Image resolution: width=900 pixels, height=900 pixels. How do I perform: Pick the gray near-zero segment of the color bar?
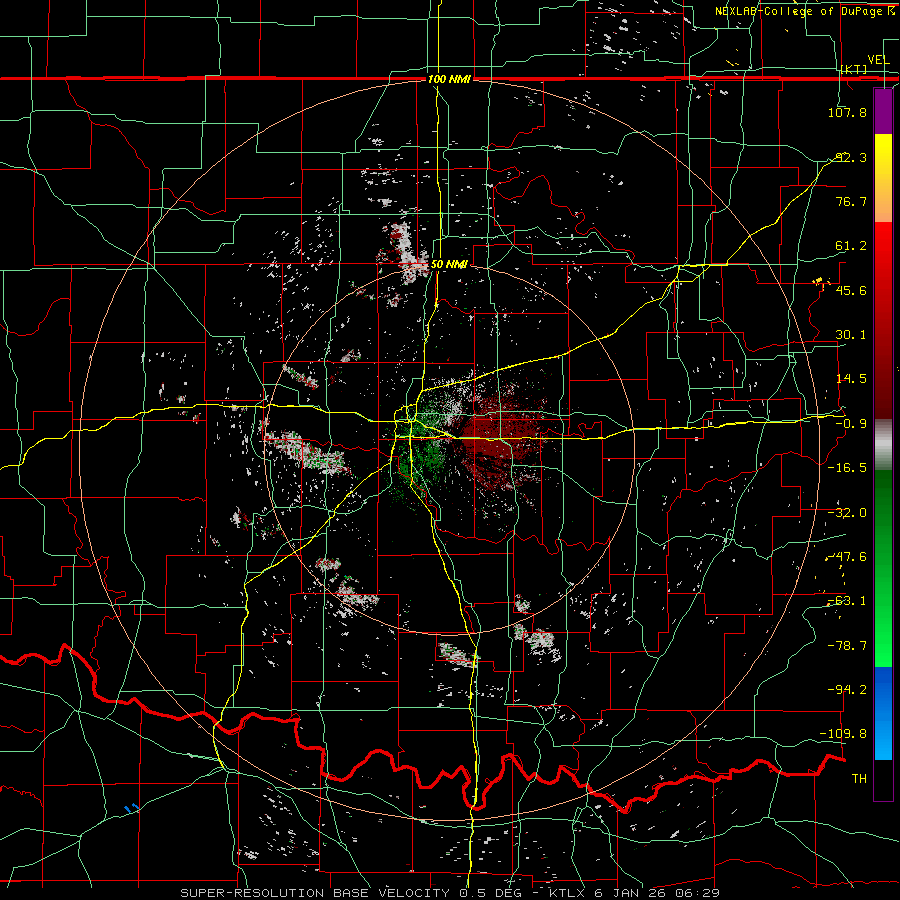[883, 445]
